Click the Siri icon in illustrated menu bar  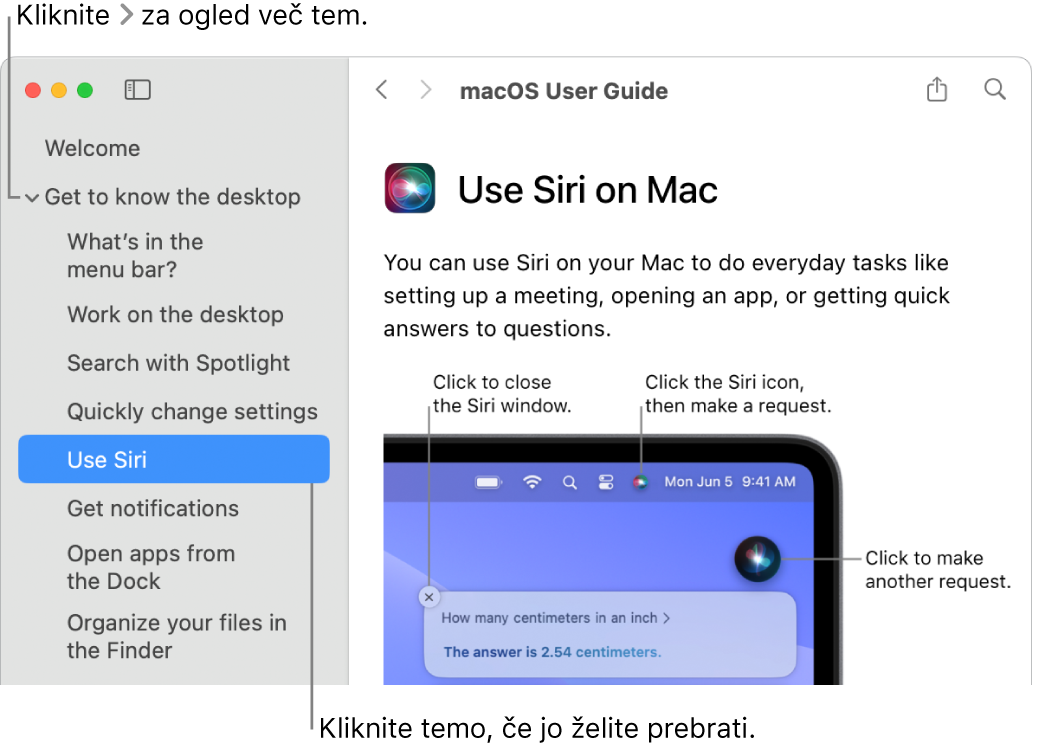[640, 482]
